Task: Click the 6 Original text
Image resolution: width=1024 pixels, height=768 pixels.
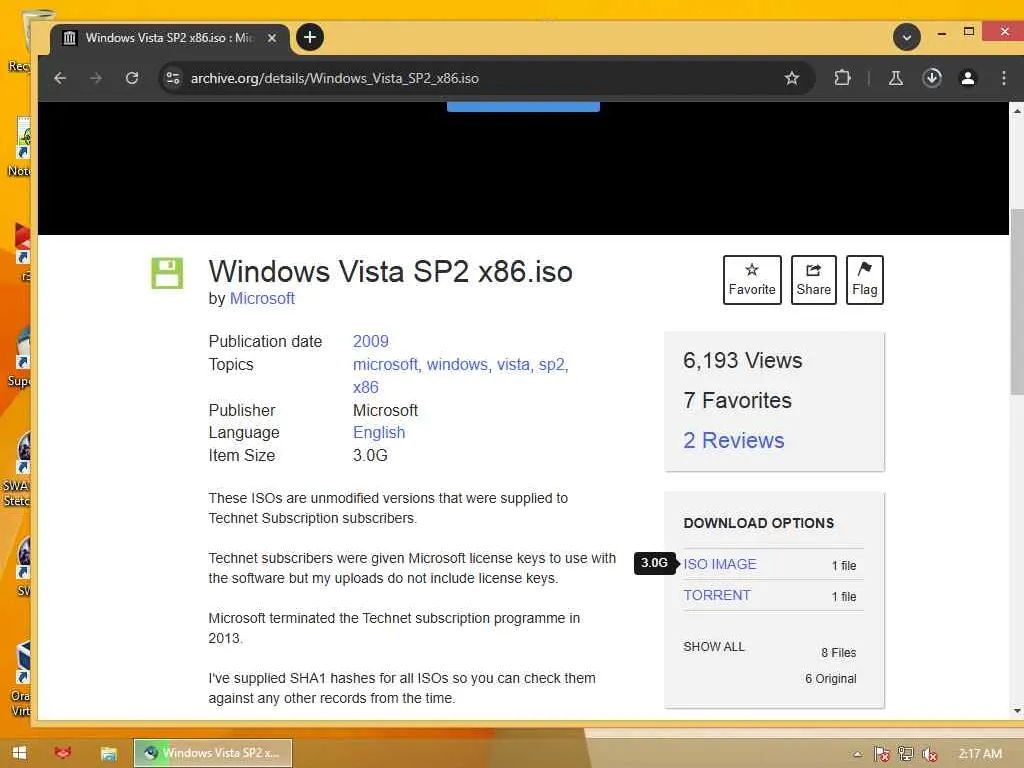Action: tap(831, 679)
